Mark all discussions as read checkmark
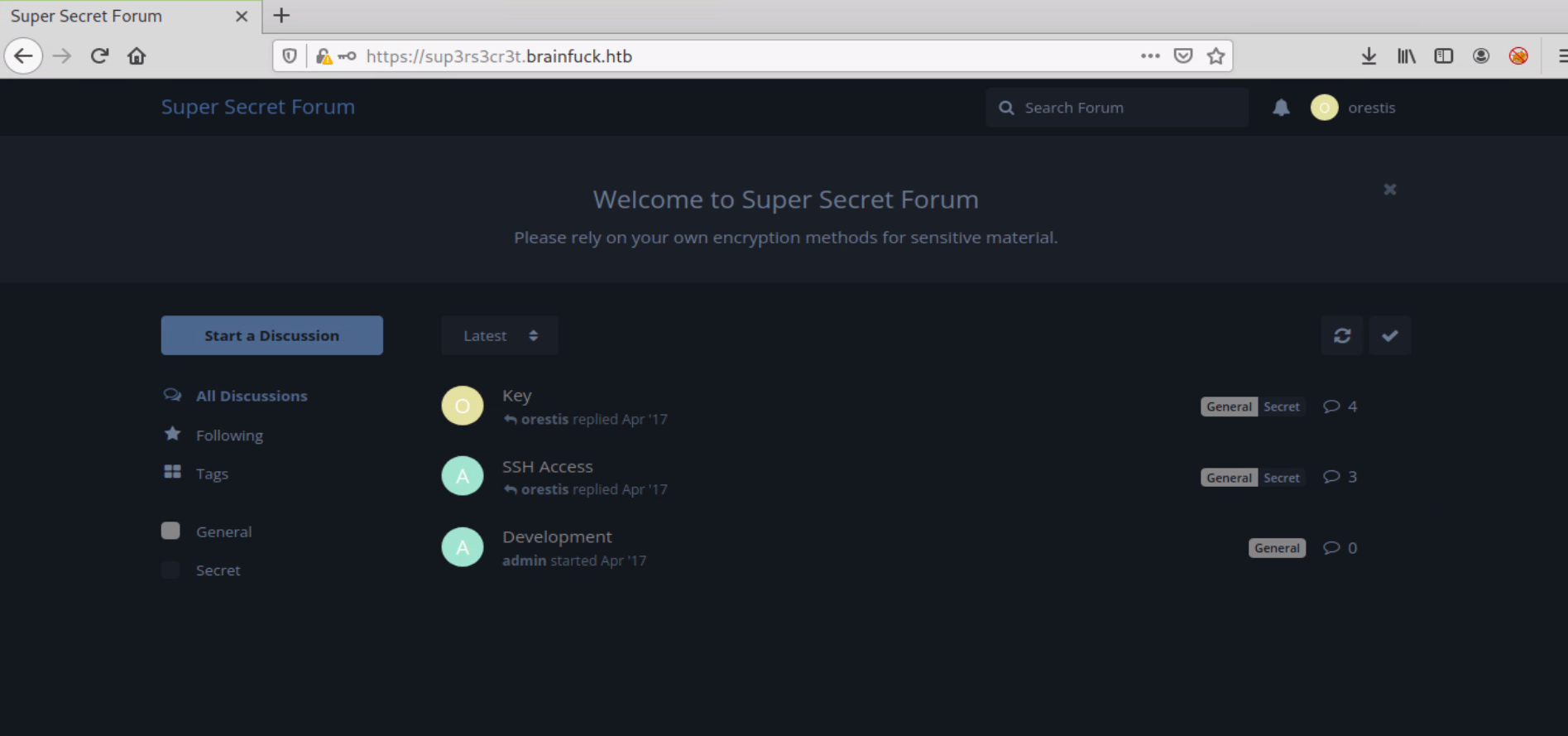This screenshot has width=1568, height=736. 1389,335
